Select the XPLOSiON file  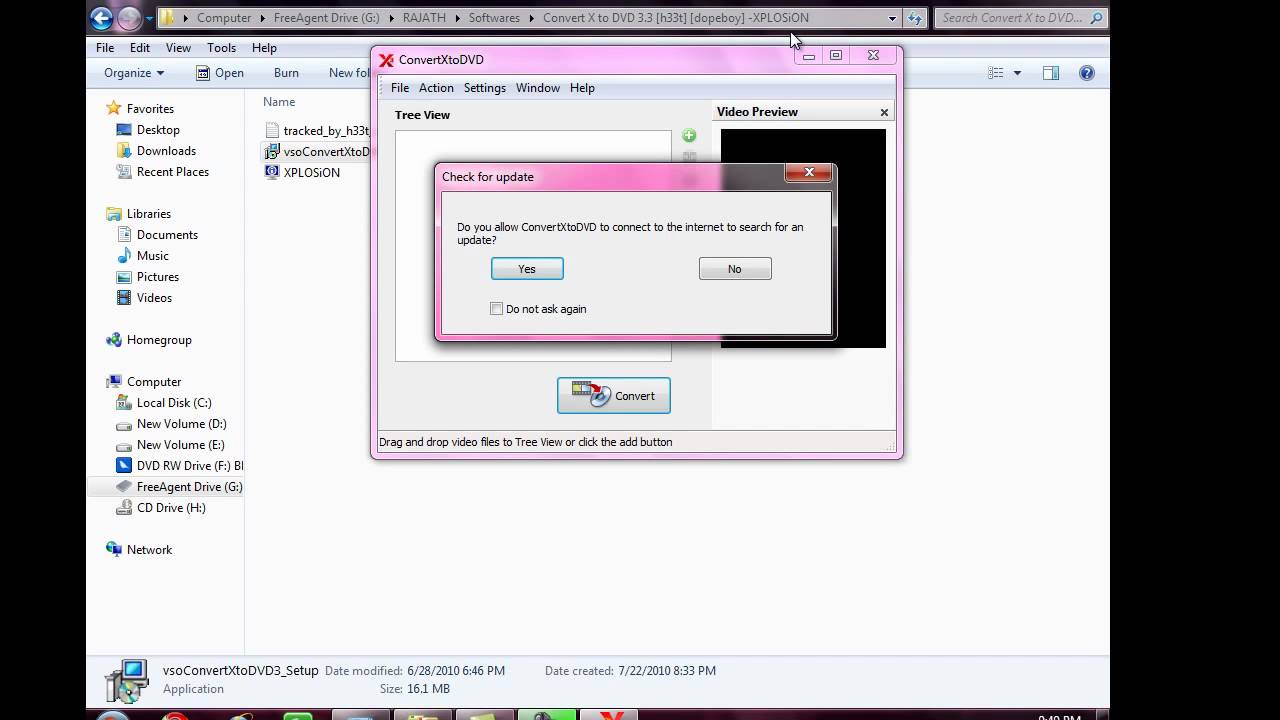point(311,173)
